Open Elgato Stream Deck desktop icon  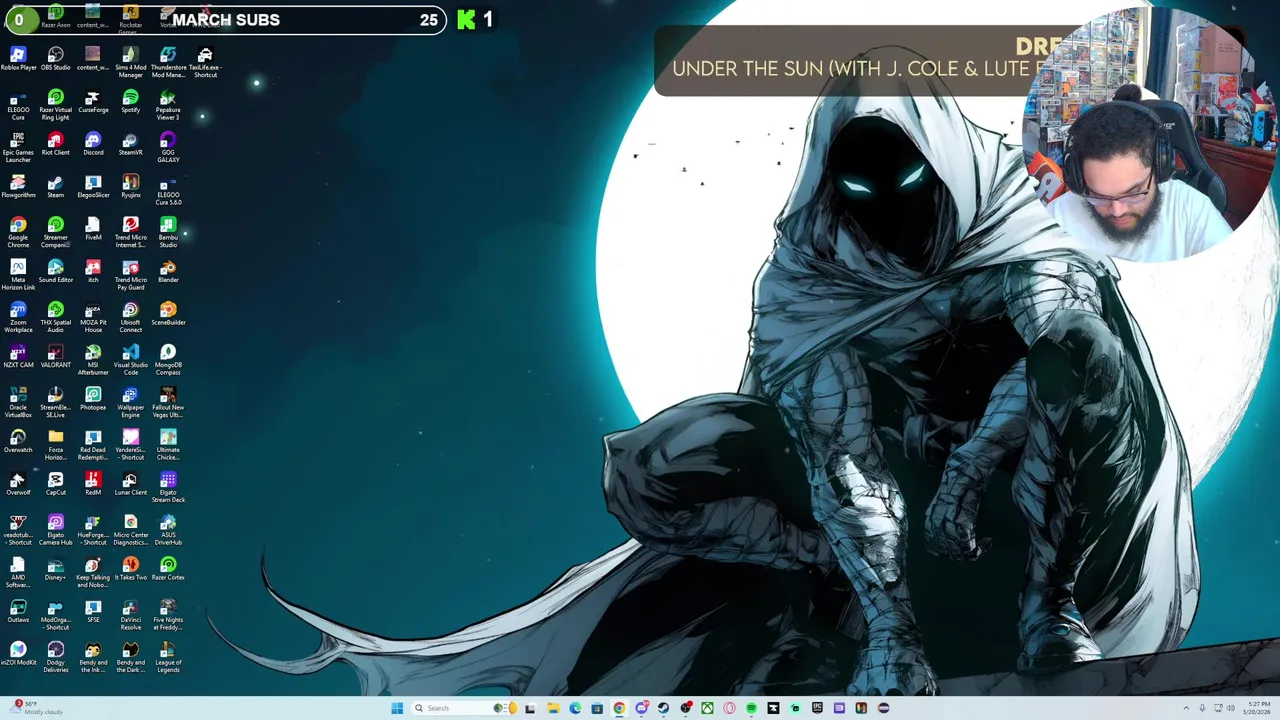pos(168,487)
